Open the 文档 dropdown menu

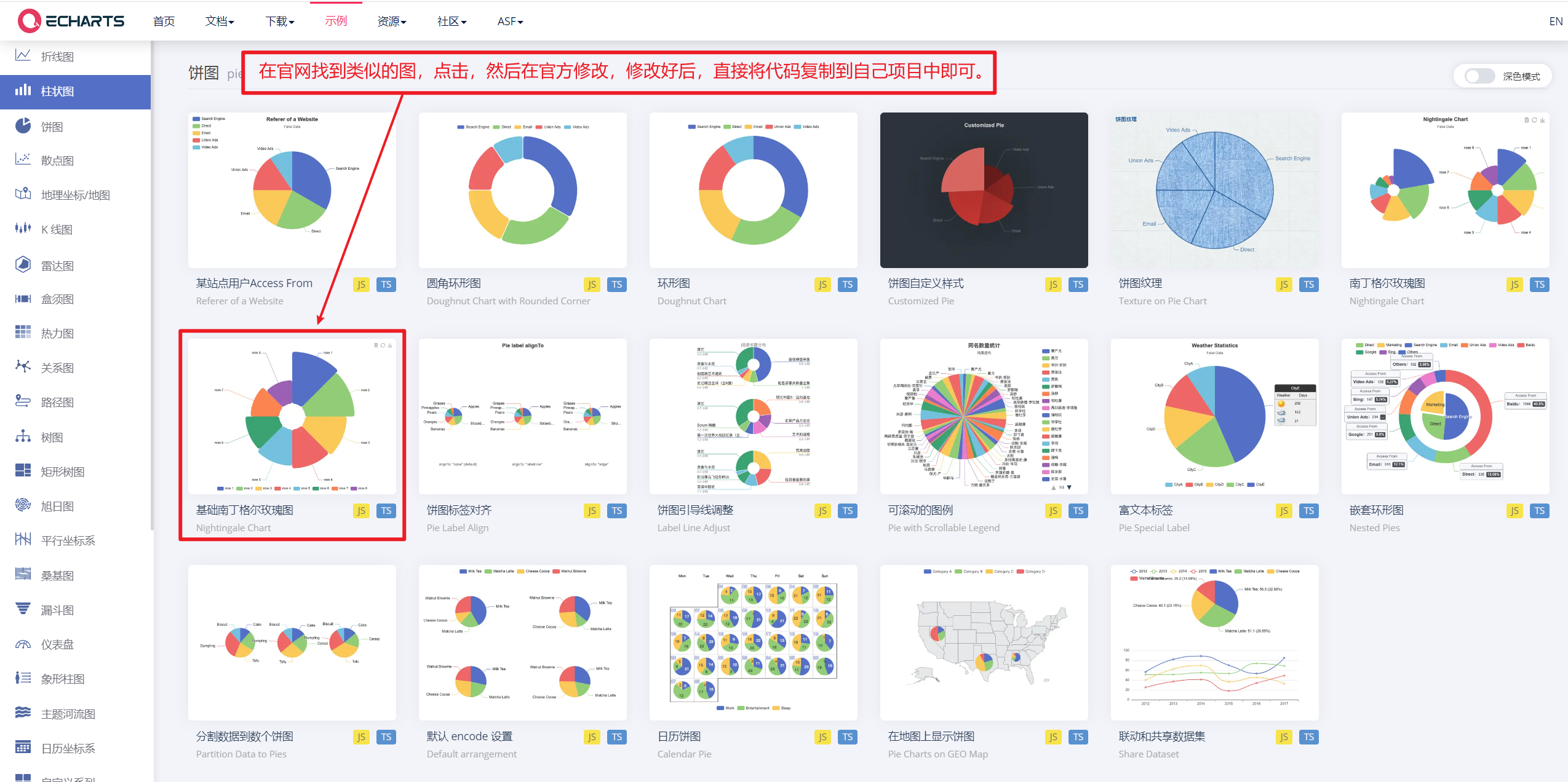pyautogui.click(x=218, y=21)
